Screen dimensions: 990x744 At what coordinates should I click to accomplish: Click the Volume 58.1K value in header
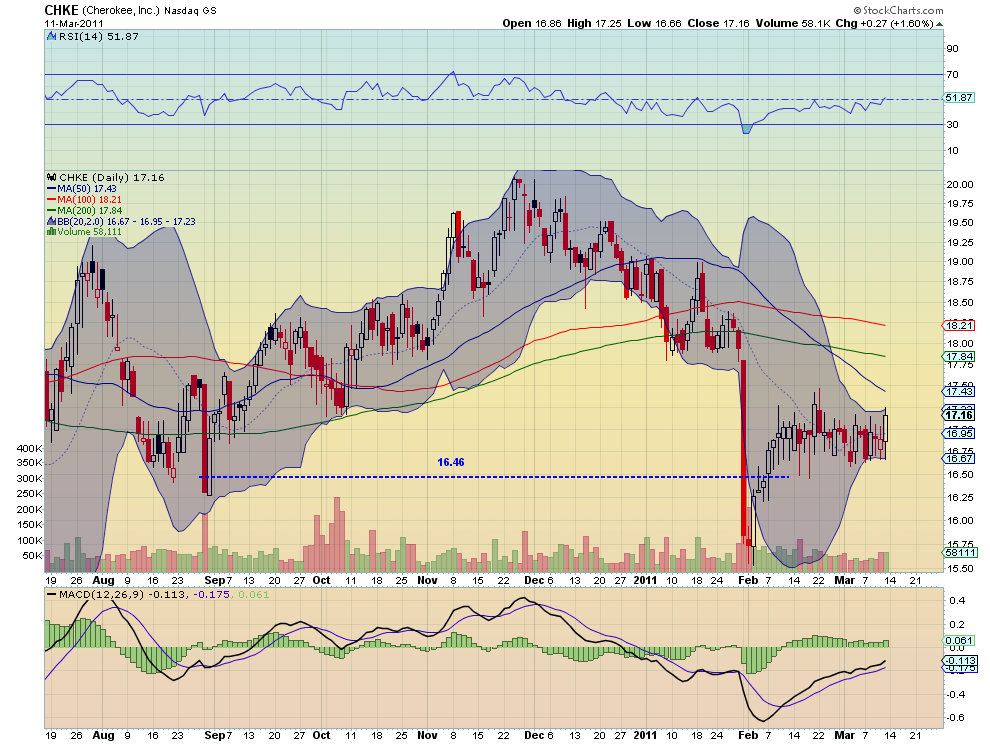(792, 23)
